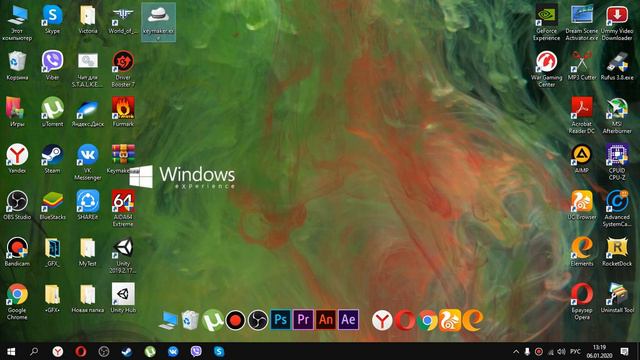This screenshot has height=360, width=640.
Task: Open the Unity 2019.2.17 shortcut
Action: pos(123,255)
